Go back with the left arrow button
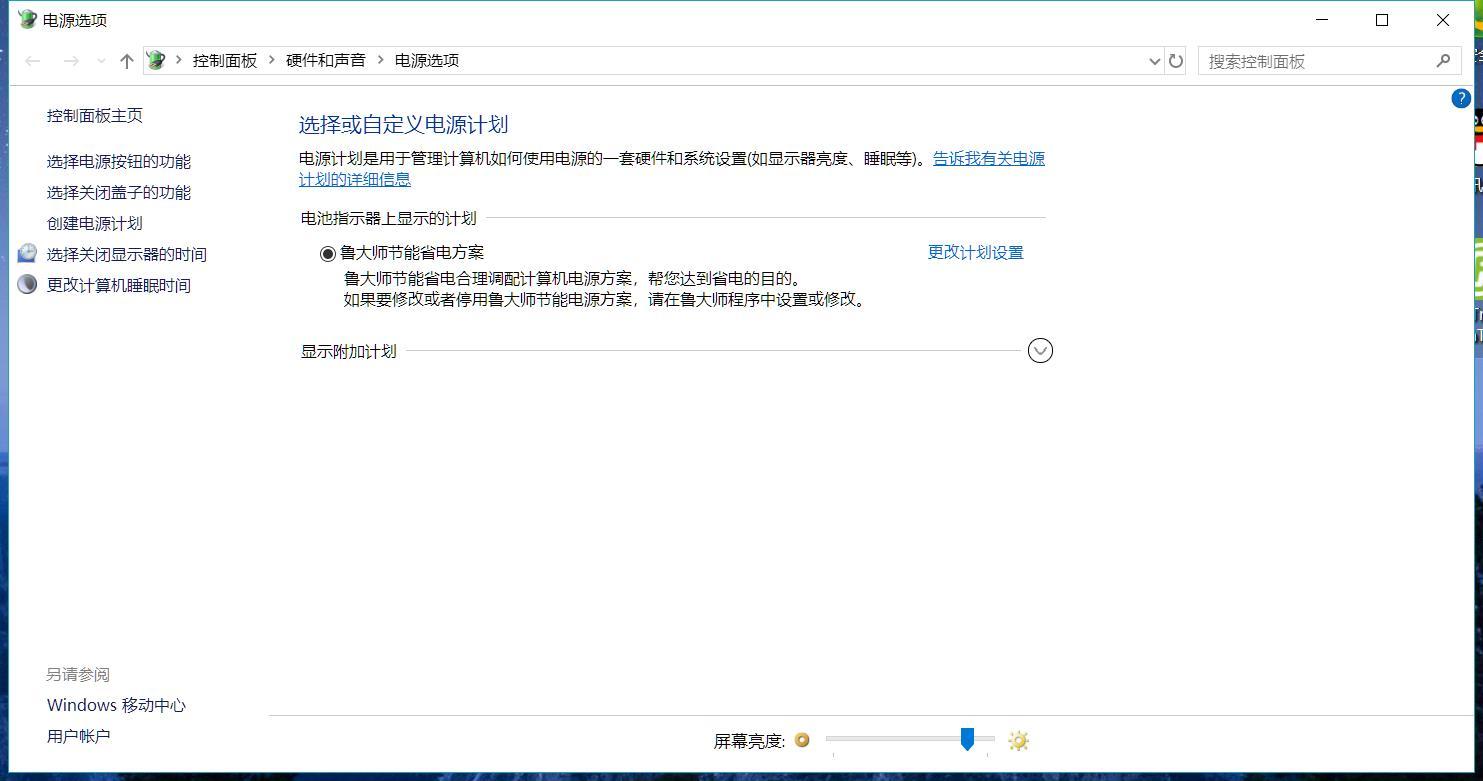 coord(33,61)
